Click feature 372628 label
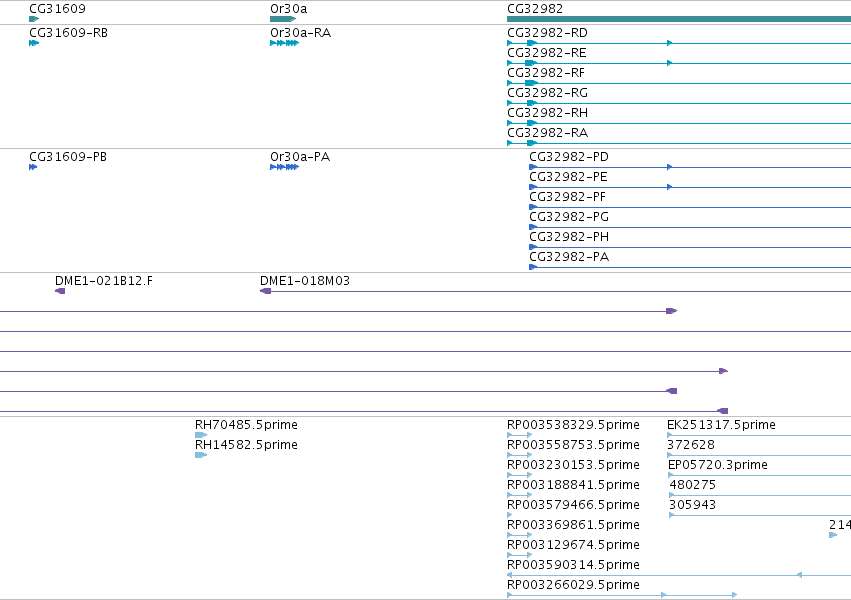This screenshot has height=600, width=851. (x=691, y=445)
